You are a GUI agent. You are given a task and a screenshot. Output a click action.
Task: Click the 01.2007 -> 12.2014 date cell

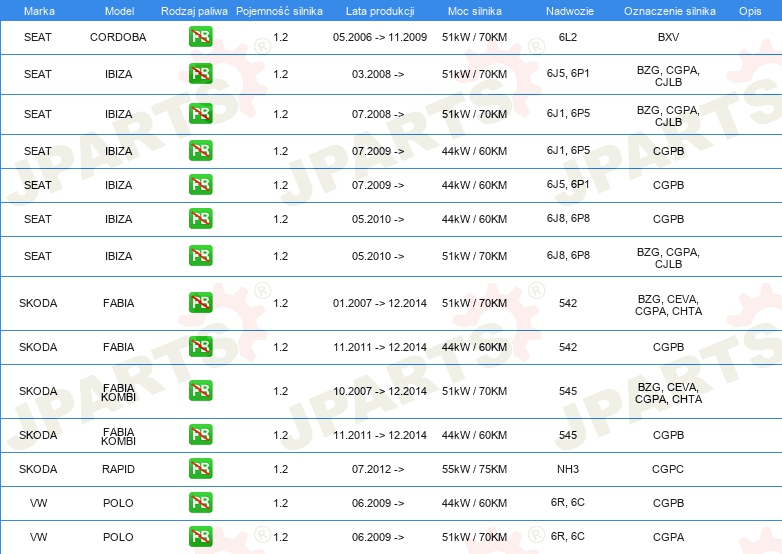(380, 303)
